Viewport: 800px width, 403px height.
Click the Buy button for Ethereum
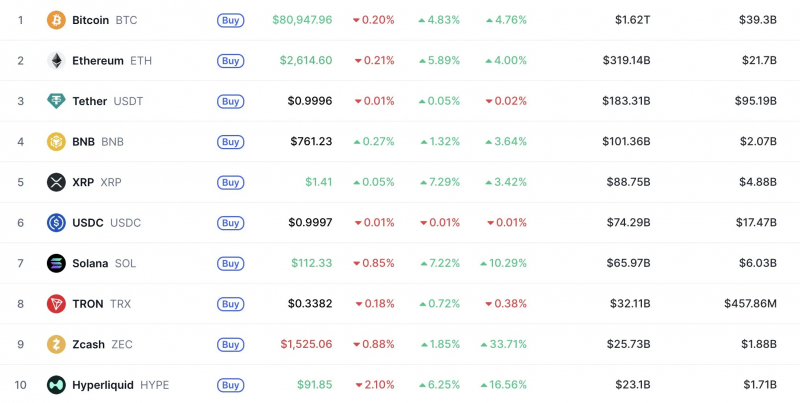(231, 61)
